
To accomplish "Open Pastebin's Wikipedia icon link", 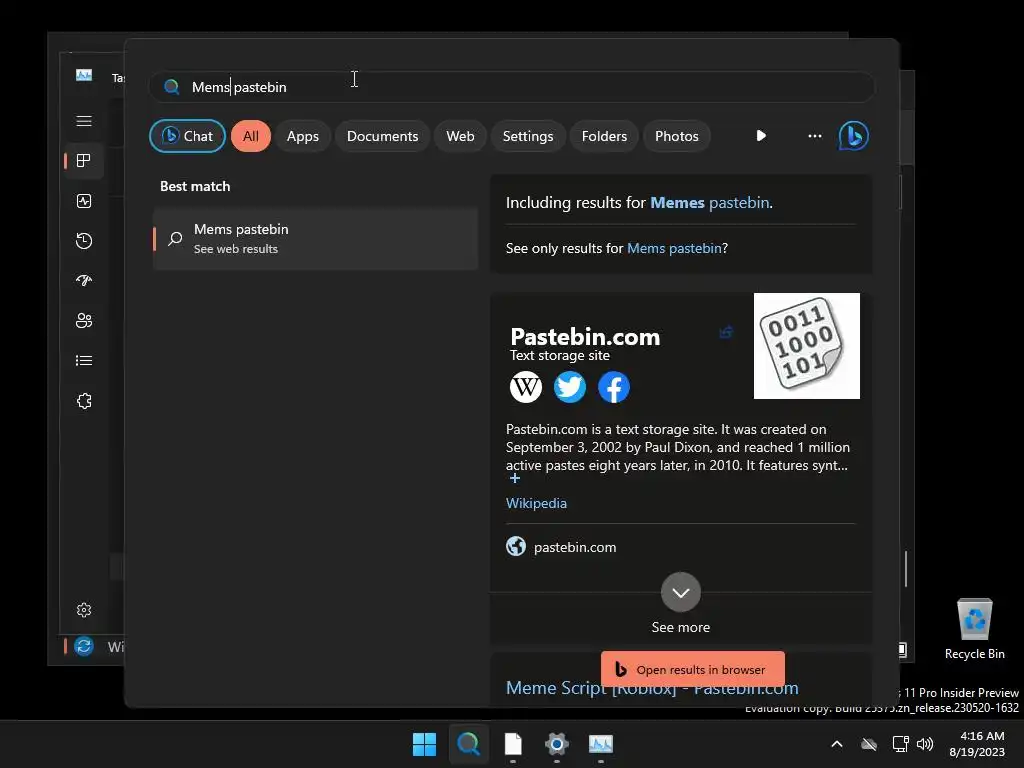I will click(526, 387).
